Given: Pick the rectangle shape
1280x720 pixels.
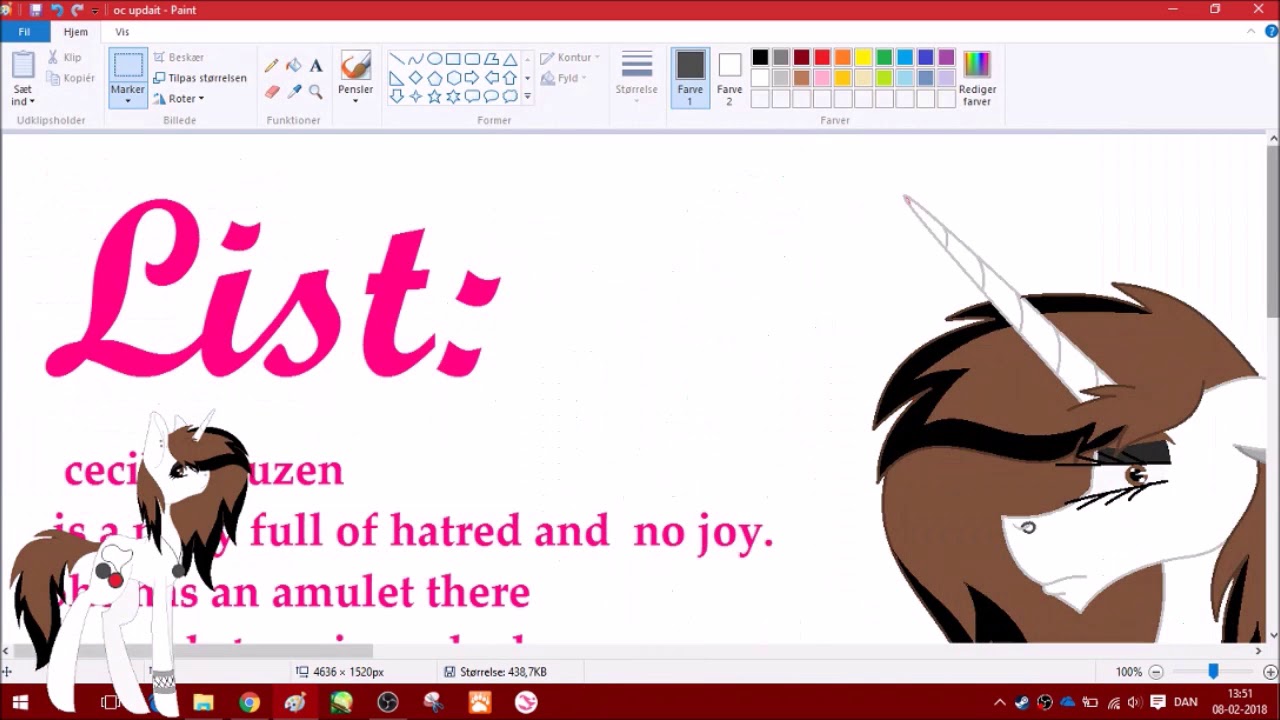Looking at the screenshot, I should (453, 59).
